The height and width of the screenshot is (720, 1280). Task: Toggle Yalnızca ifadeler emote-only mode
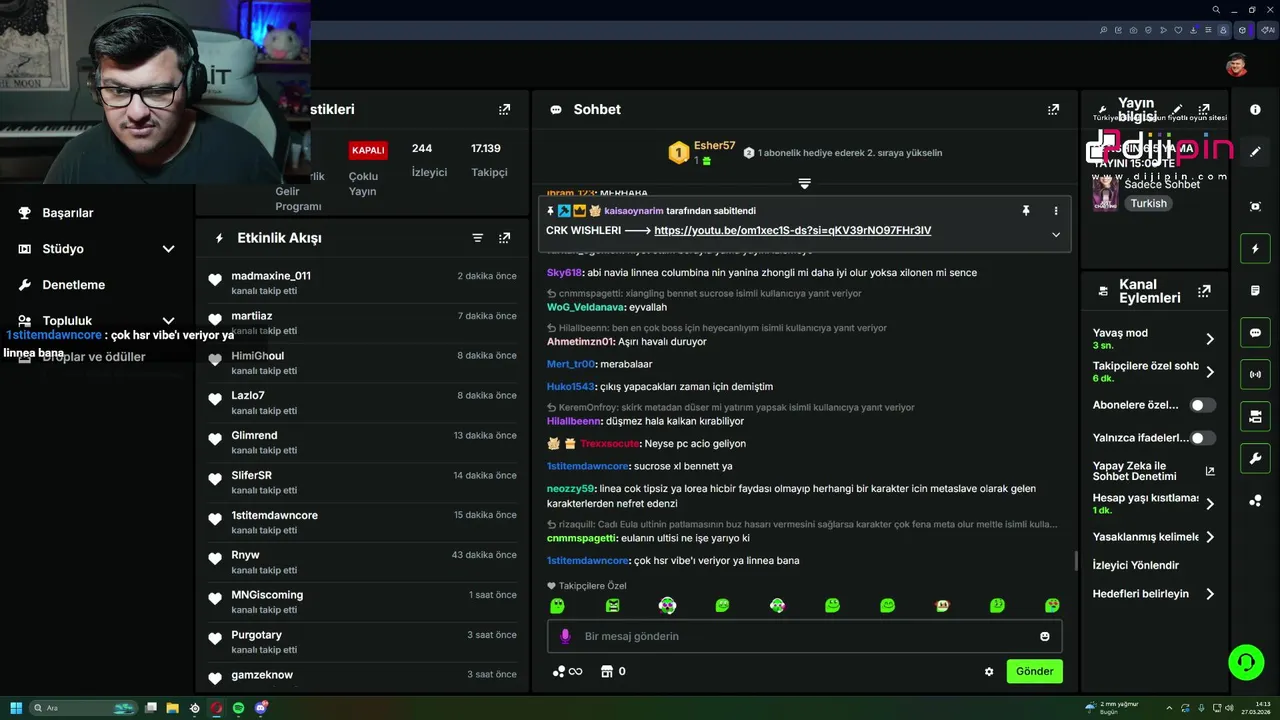(x=1203, y=438)
